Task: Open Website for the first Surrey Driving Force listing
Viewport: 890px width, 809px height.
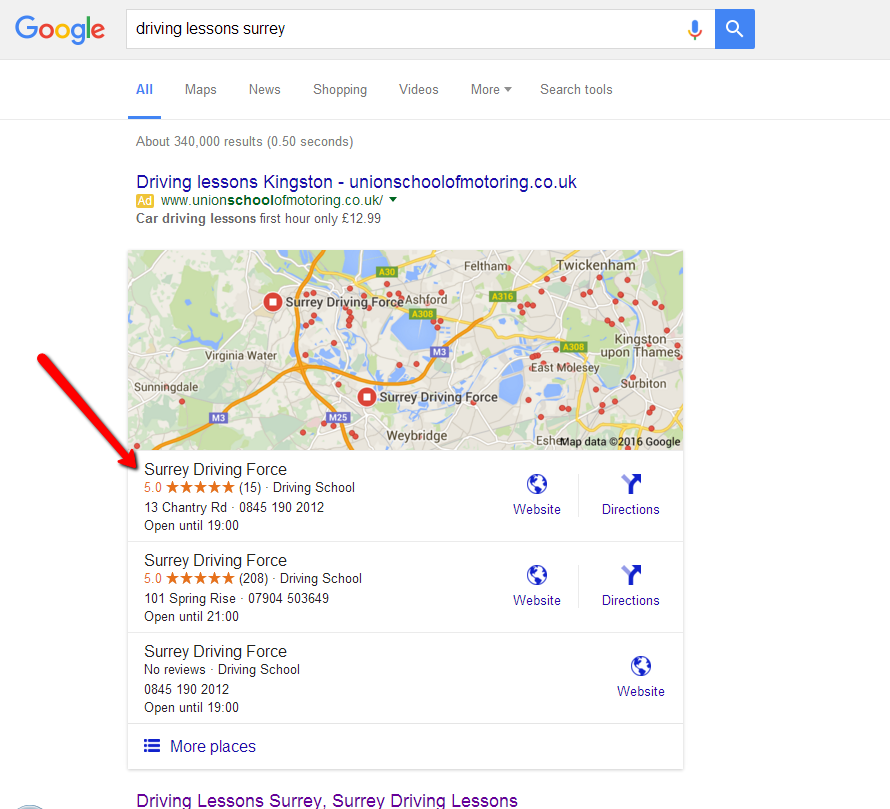Action: tap(536, 493)
